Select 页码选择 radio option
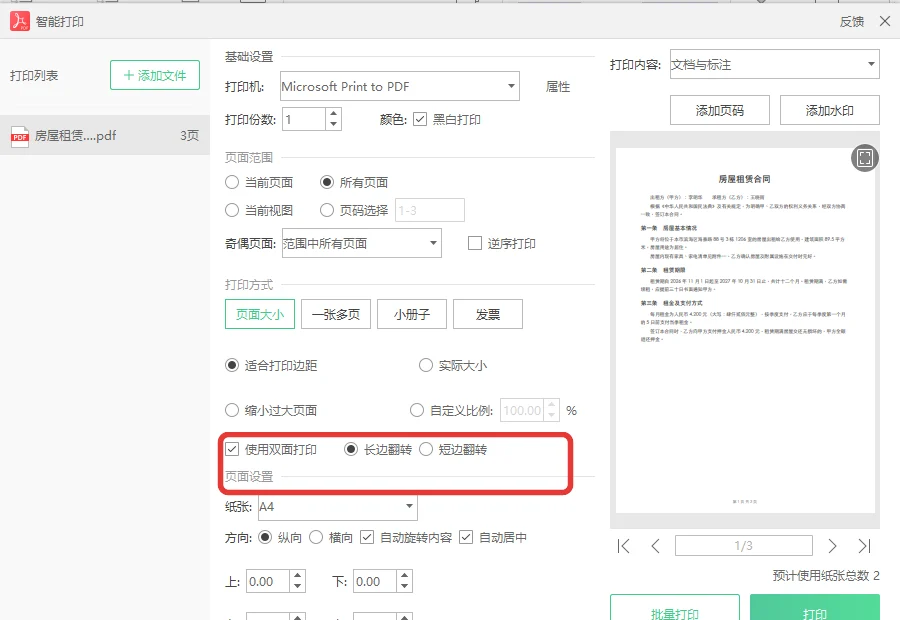 pos(327,210)
